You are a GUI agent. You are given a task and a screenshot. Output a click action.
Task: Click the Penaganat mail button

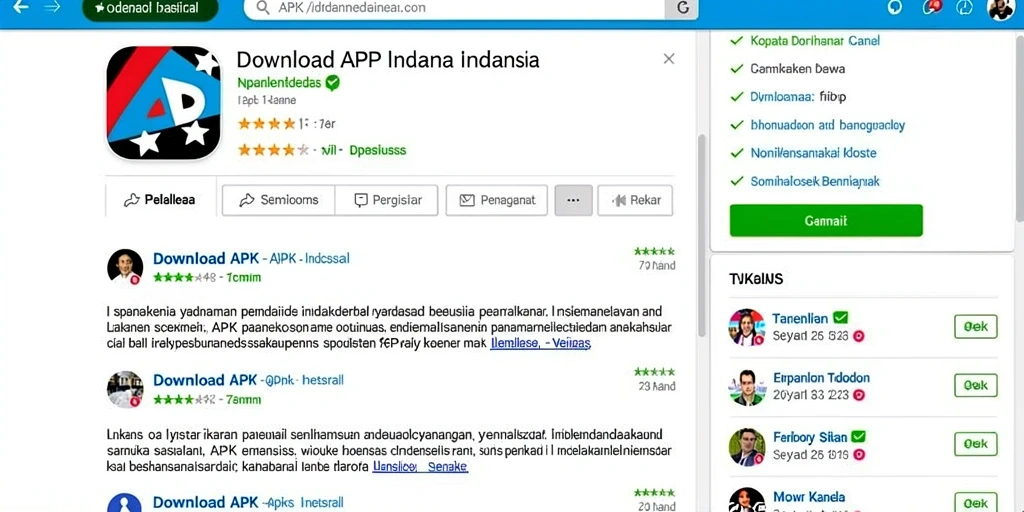(496, 200)
